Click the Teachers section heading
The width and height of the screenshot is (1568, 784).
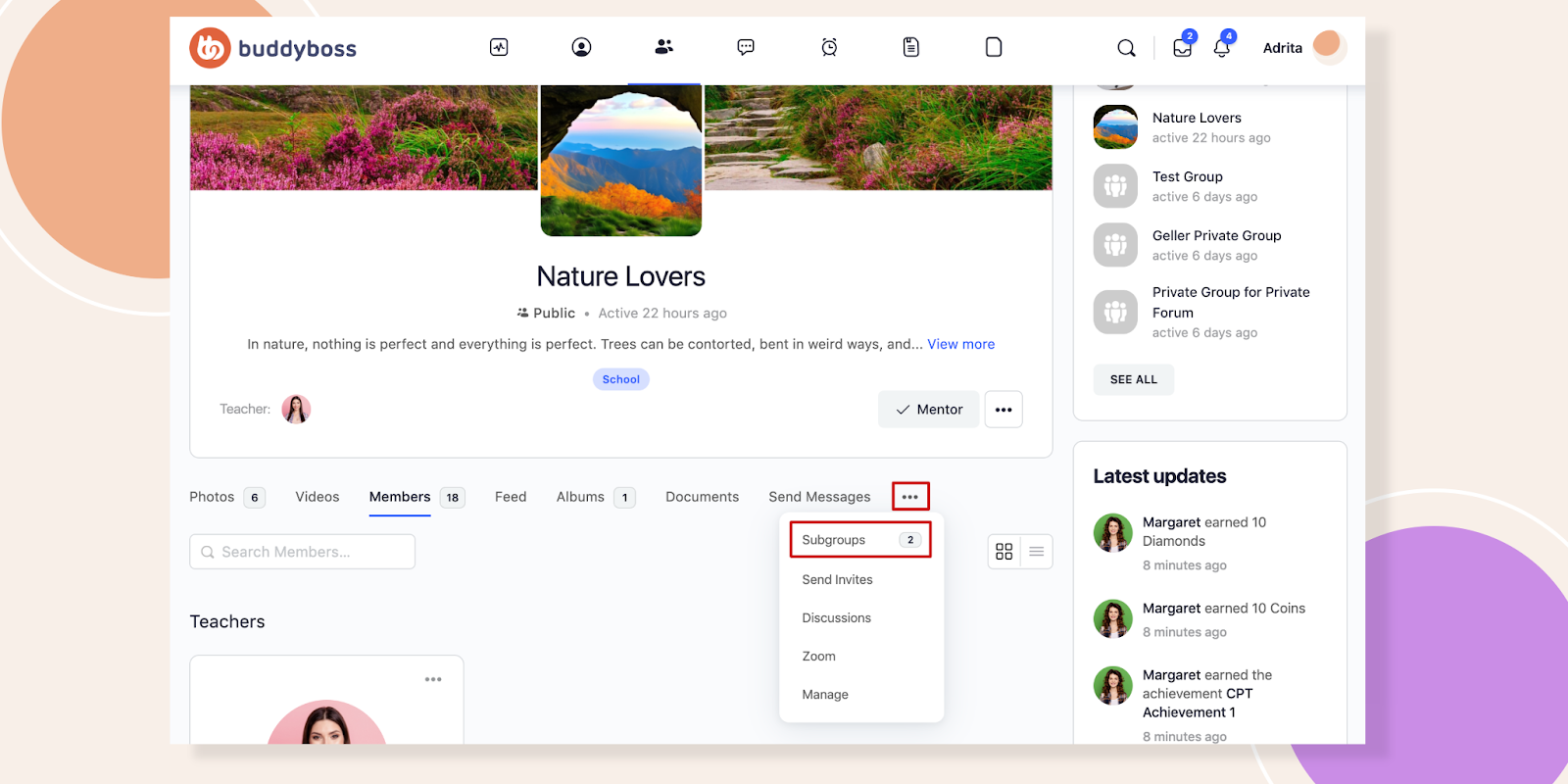227,621
